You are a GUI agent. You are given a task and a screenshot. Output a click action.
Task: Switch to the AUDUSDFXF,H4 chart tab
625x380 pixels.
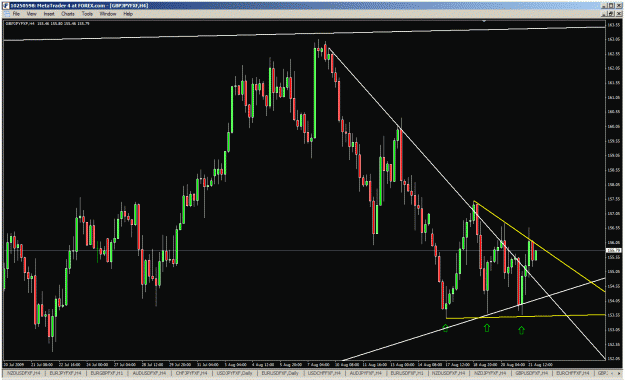coord(149,373)
